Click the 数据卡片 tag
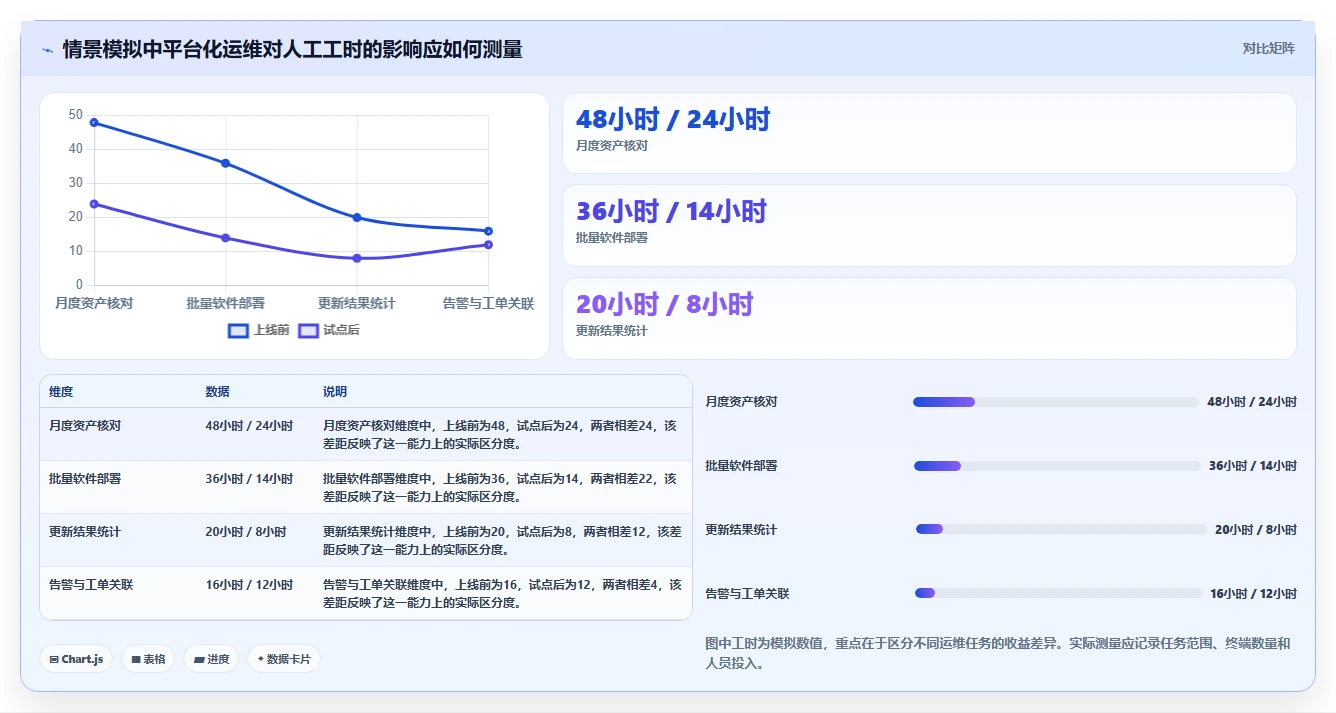 pos(284,659)
